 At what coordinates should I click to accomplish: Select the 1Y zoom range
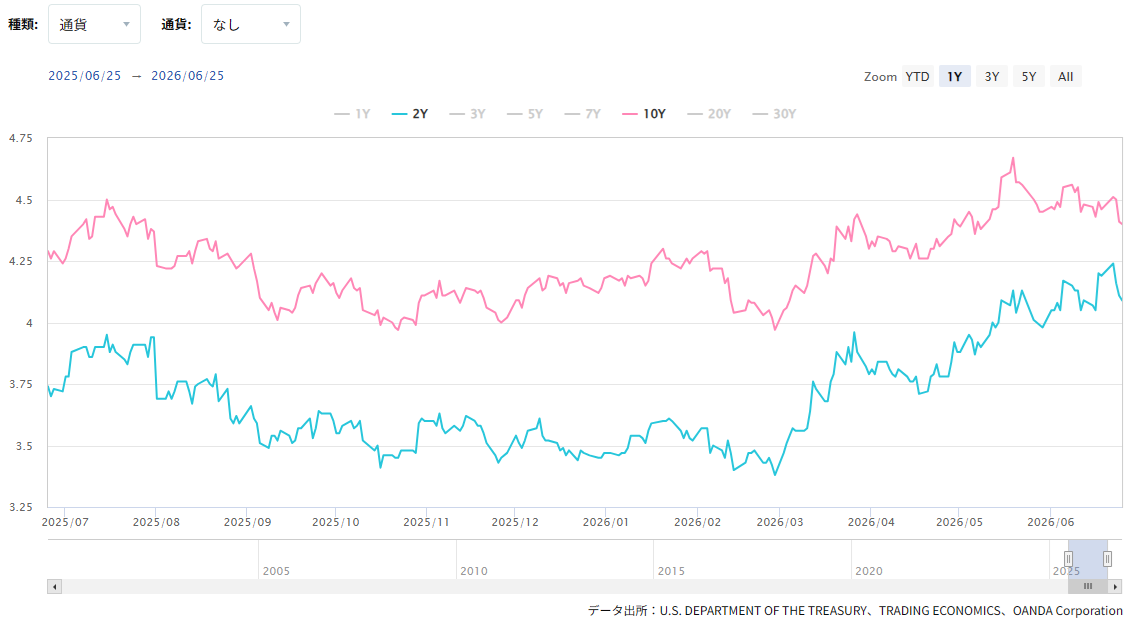tap(955, 77)
